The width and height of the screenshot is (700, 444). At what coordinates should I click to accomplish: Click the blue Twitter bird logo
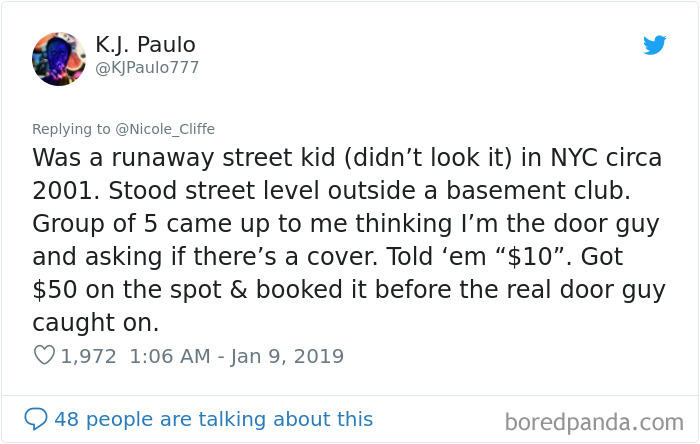pos(654,45)
